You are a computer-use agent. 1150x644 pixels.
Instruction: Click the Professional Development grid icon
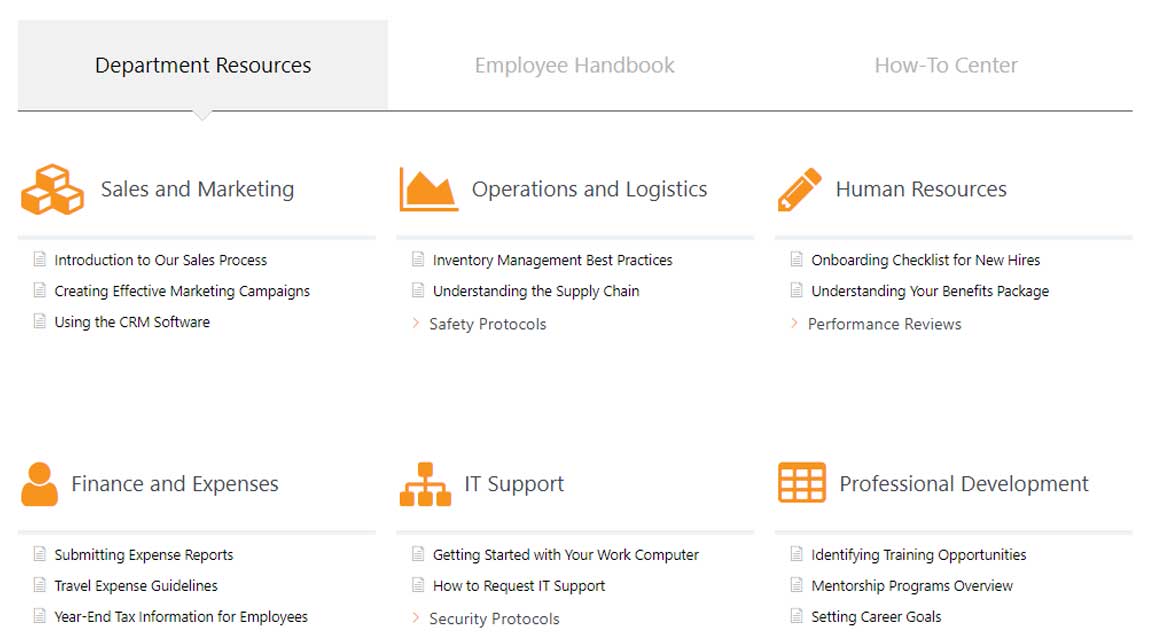click(x=801, y=484)
